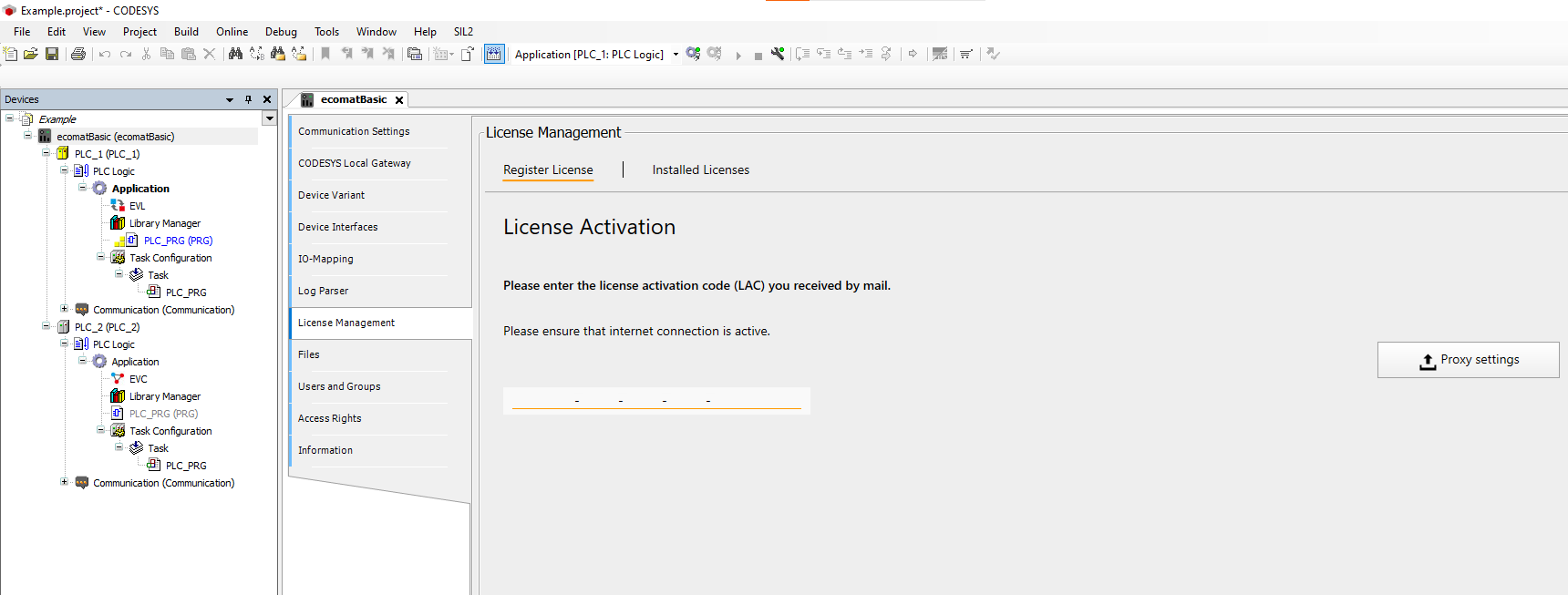Viewport: 1568px width, 595px height.
Task: Open Replace (A to B) toolbar icon
Action: click(257, 54)
